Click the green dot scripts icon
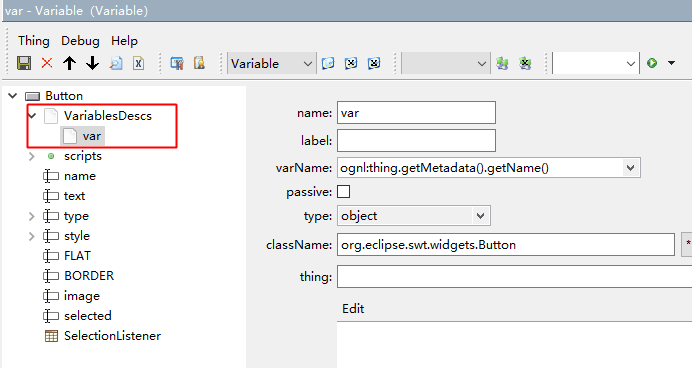 tap(51, 156)
